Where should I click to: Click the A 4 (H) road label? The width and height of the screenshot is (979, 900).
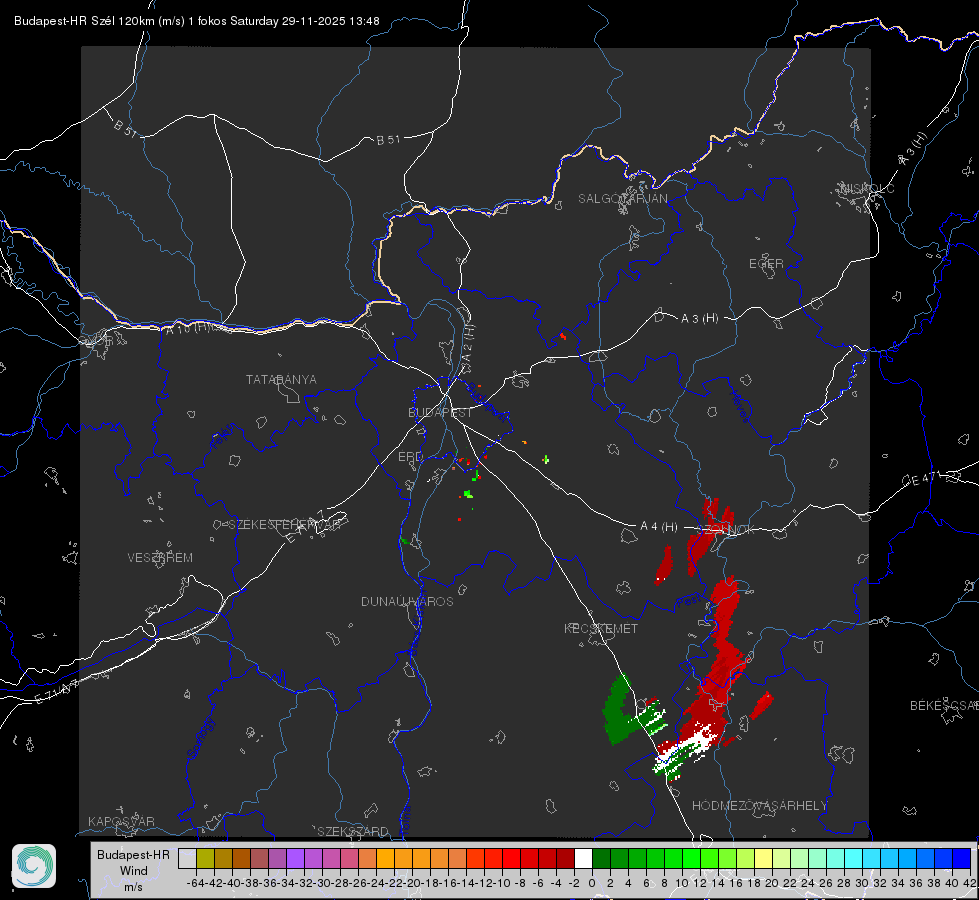coord(659,527)
